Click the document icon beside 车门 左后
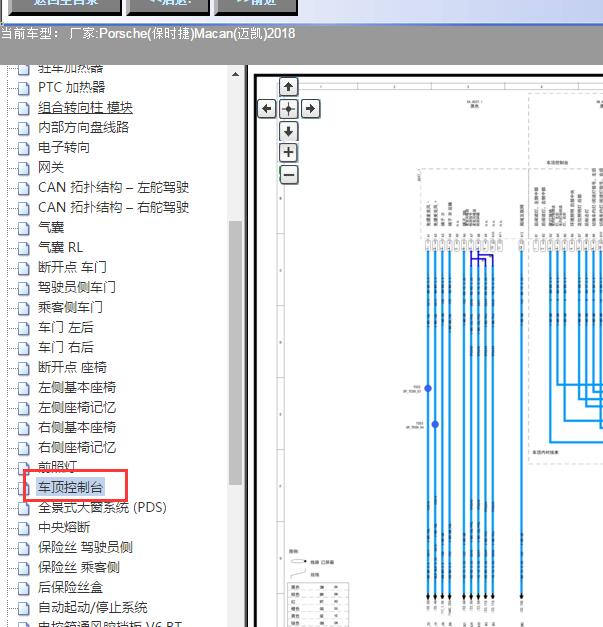This screenshot has width=603, height=627. (x=24, y=328)
